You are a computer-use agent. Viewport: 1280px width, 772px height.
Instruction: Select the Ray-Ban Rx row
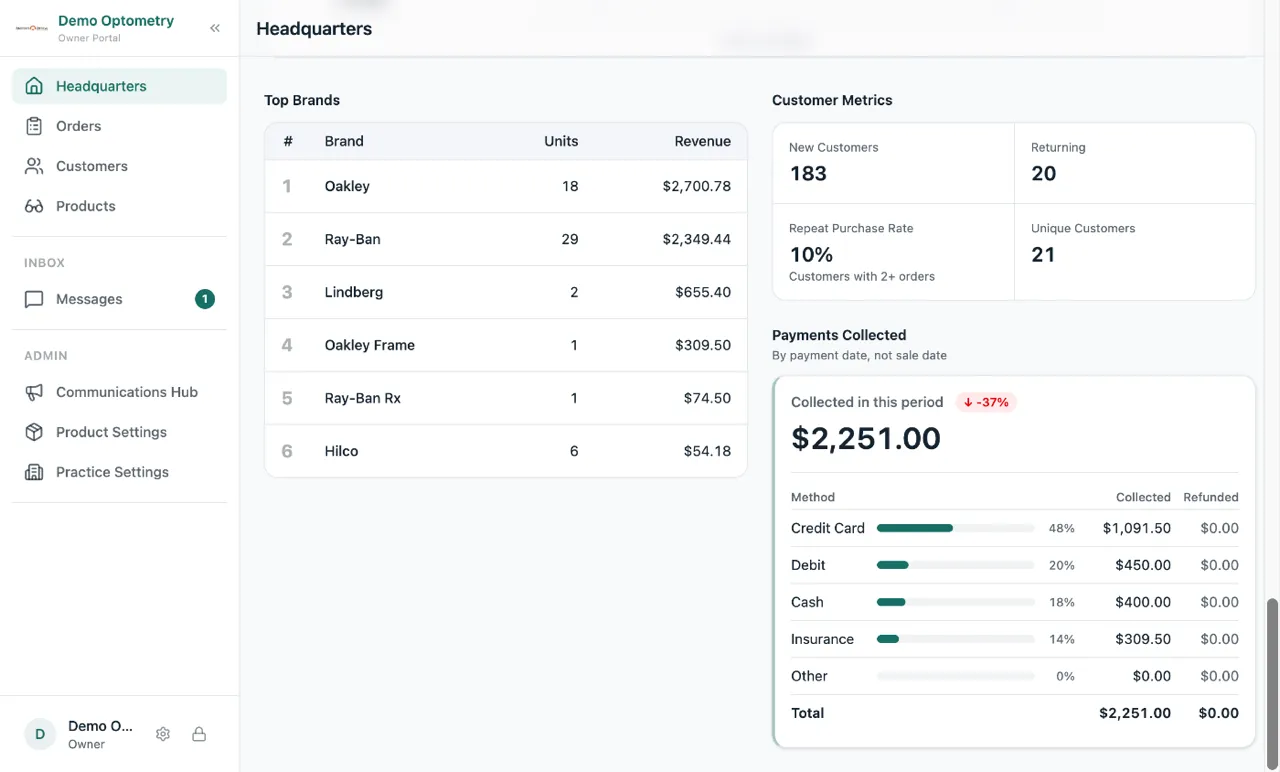coord(506,398)
